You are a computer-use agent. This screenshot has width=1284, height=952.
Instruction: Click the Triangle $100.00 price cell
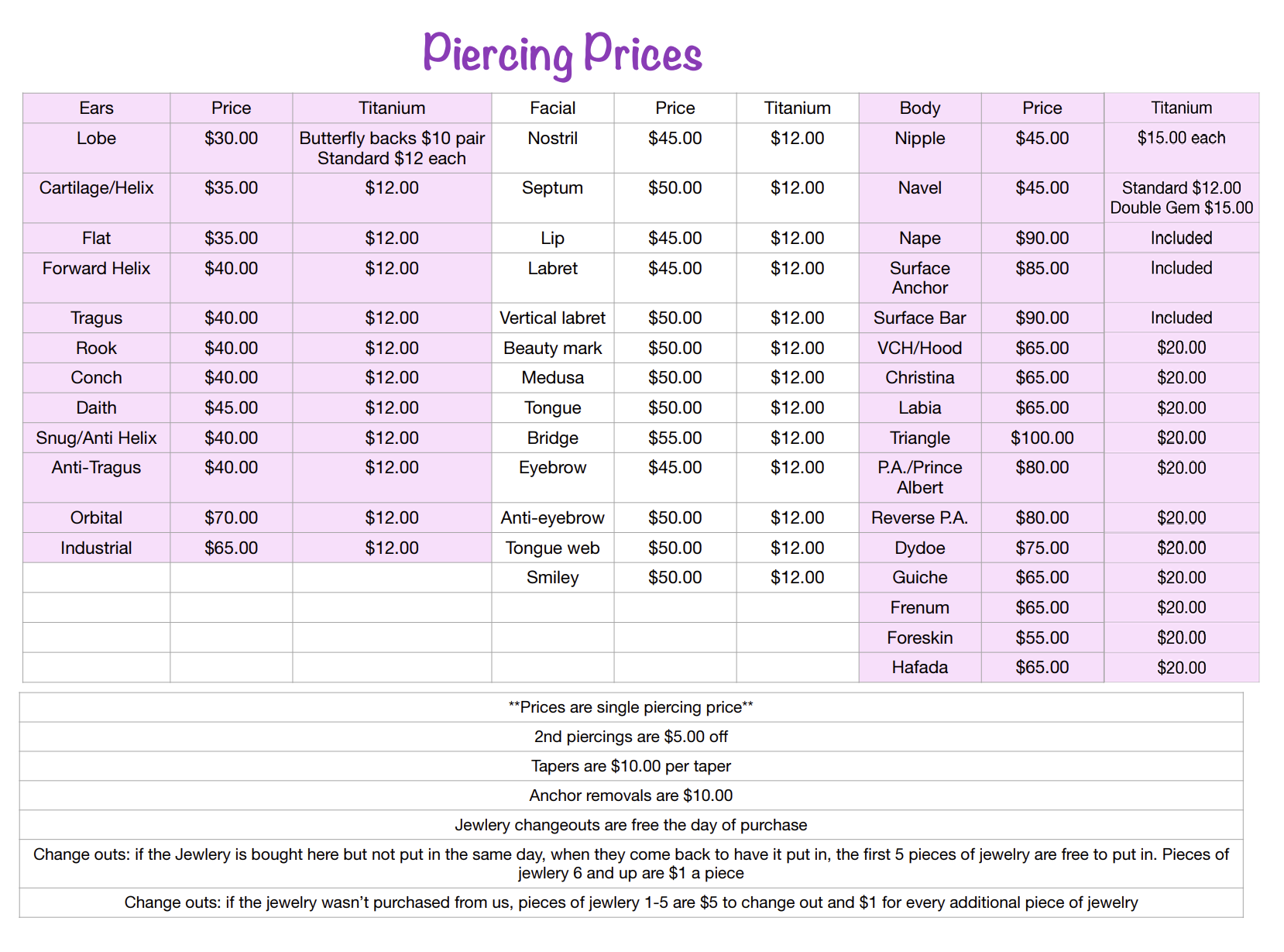click(1042, 438)
